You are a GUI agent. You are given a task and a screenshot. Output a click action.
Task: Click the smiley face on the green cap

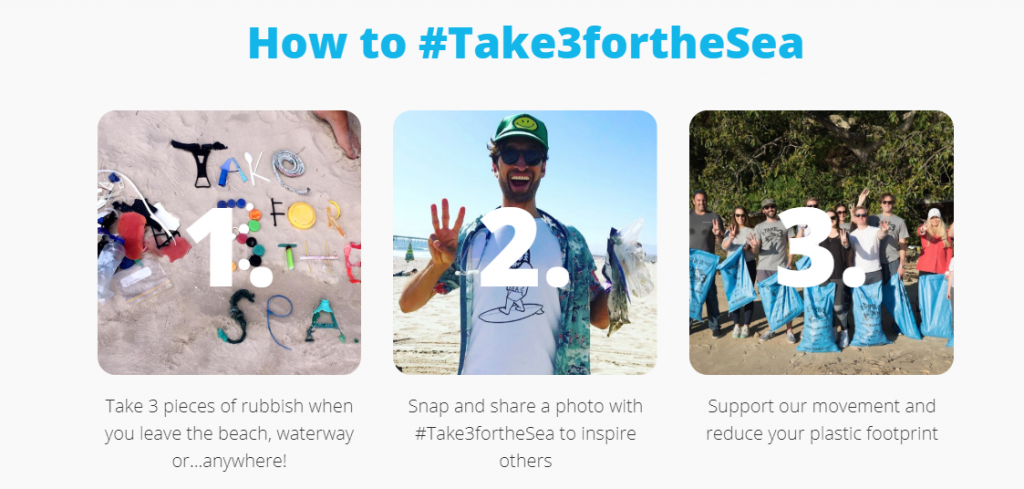coord(525,123)
